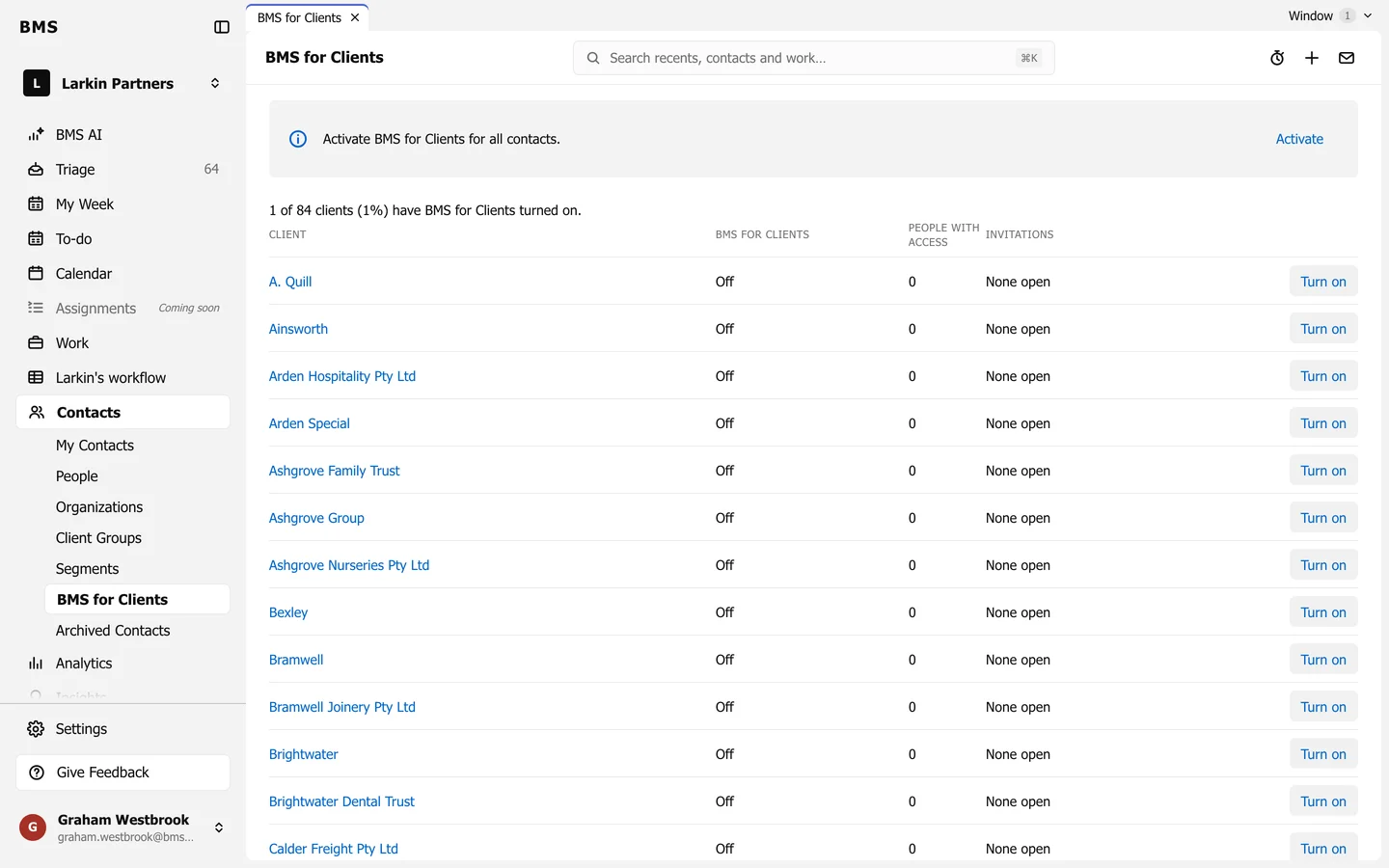Open the Work section
Viewport: 1389px width, 868px height.
(123, 342)
